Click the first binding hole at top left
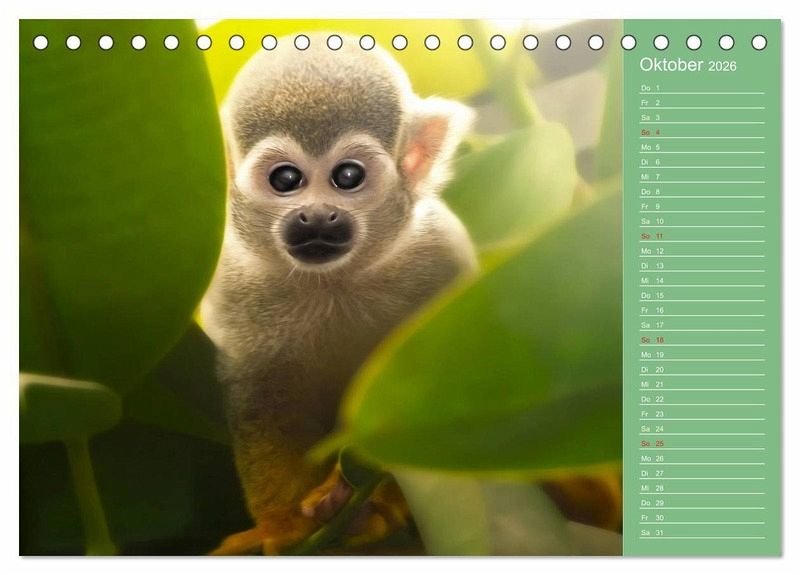800x575 pixels. coord(41,42)
